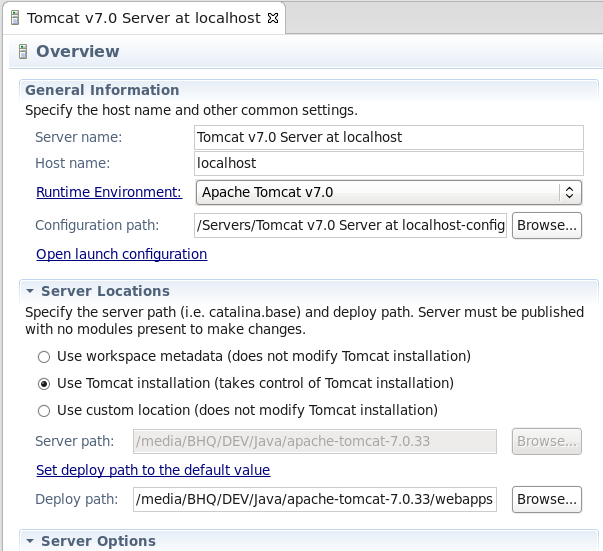Click into the Deploy path field

click(314, 498)
